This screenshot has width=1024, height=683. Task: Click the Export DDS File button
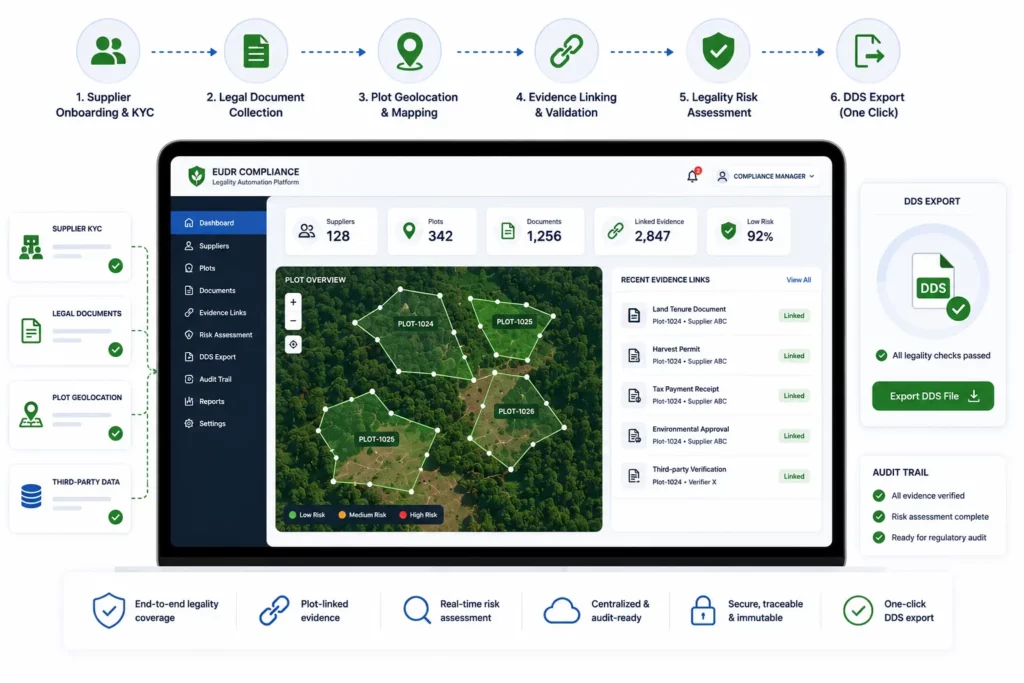coord(933,396)
